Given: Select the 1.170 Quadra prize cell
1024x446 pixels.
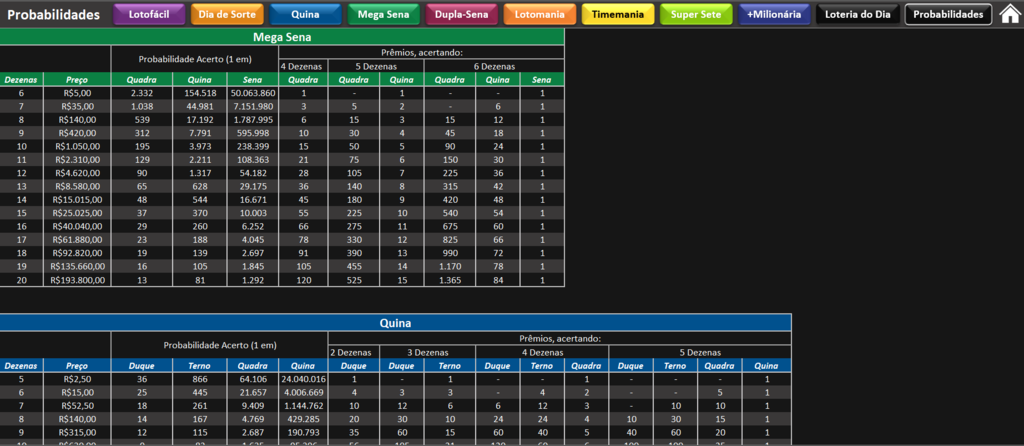Looking at the screenshot, I should (x=450, y=266).
